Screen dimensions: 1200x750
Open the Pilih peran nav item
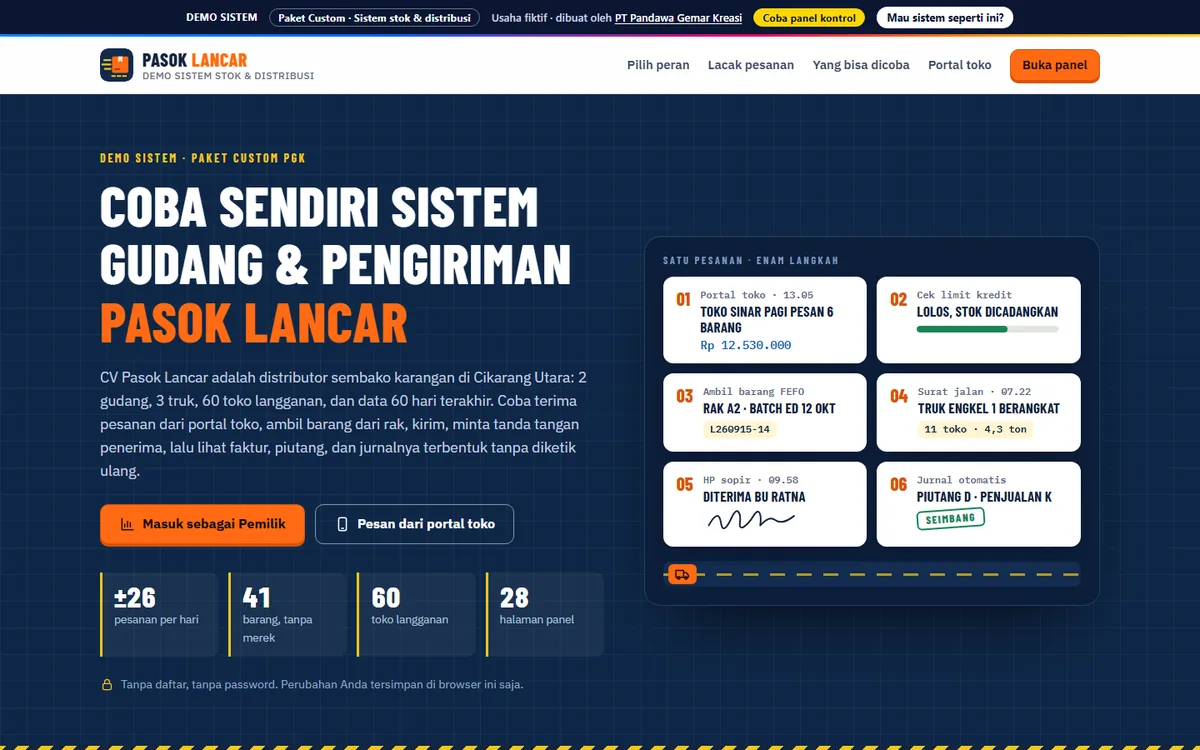point(658,65)
